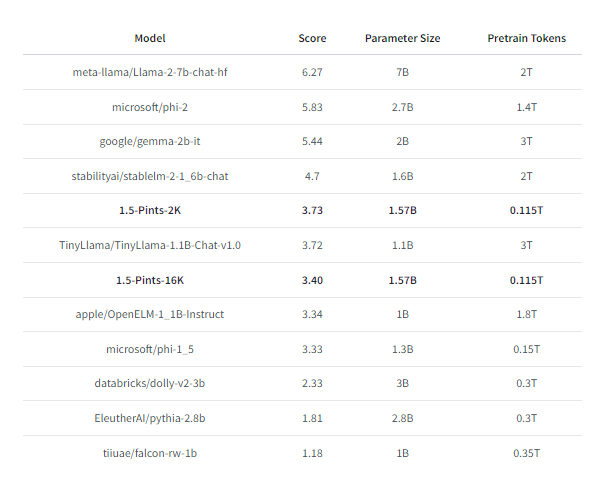Select meta-llama/Llama-2-7b-chat-hf model name
The height and width of the screenshot is (483, 602).
pos(150,72)
